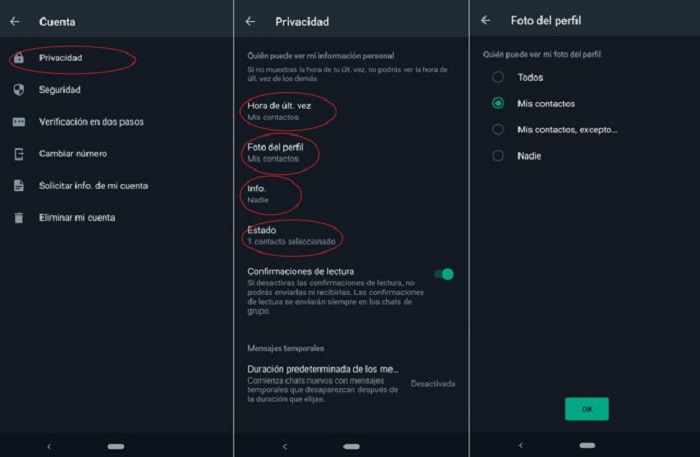Select the Nadie radio option
700x457 pixels.
coord(498,156)
